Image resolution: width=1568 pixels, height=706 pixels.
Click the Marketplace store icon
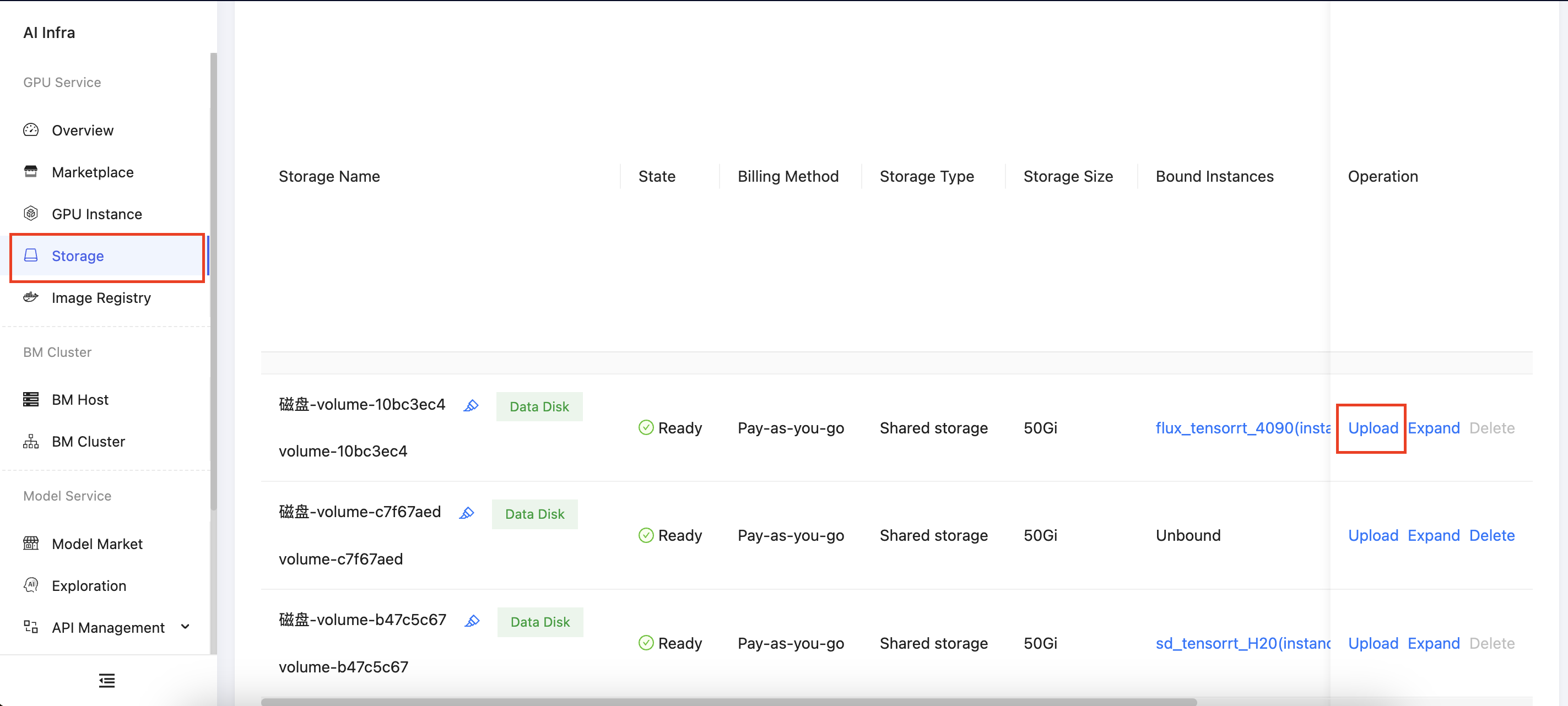coord(31,172)
